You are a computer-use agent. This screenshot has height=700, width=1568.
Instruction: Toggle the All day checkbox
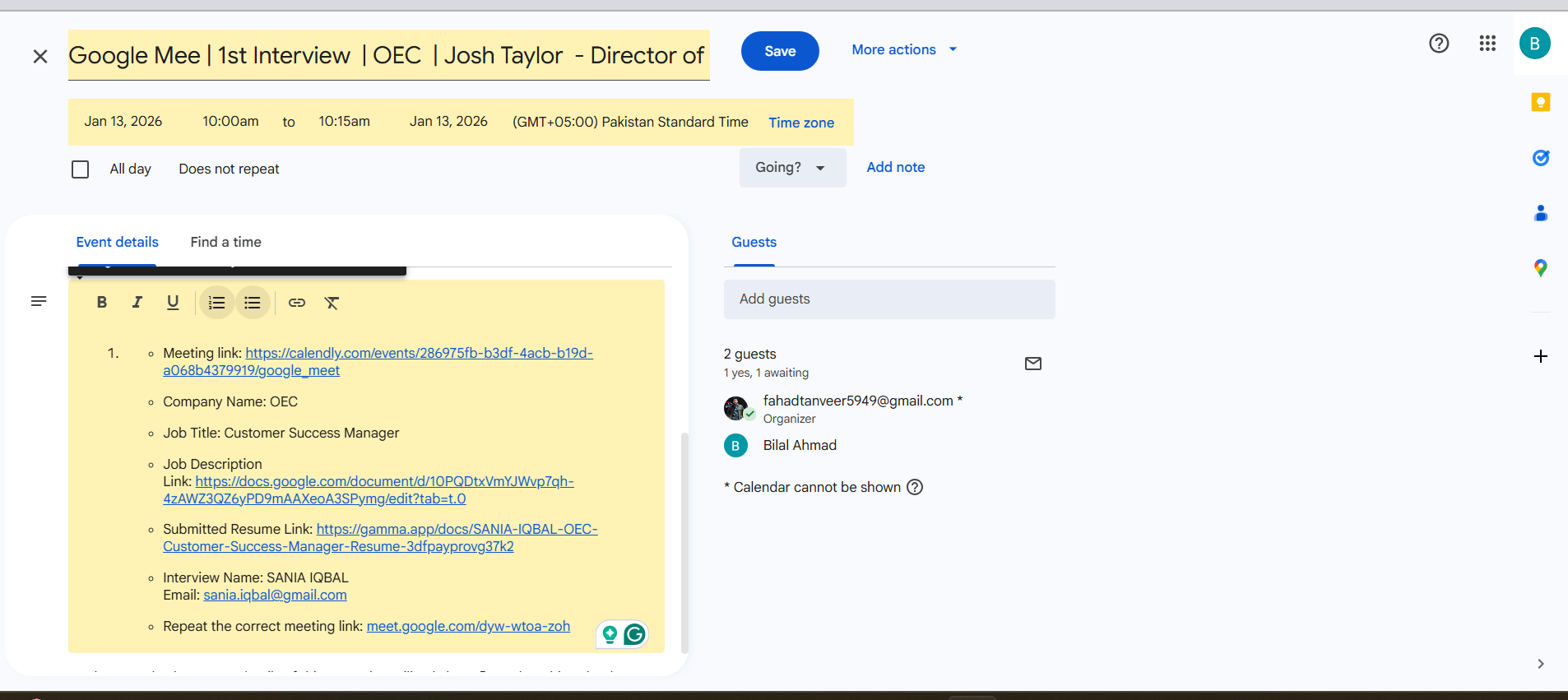tap(81, 169)
